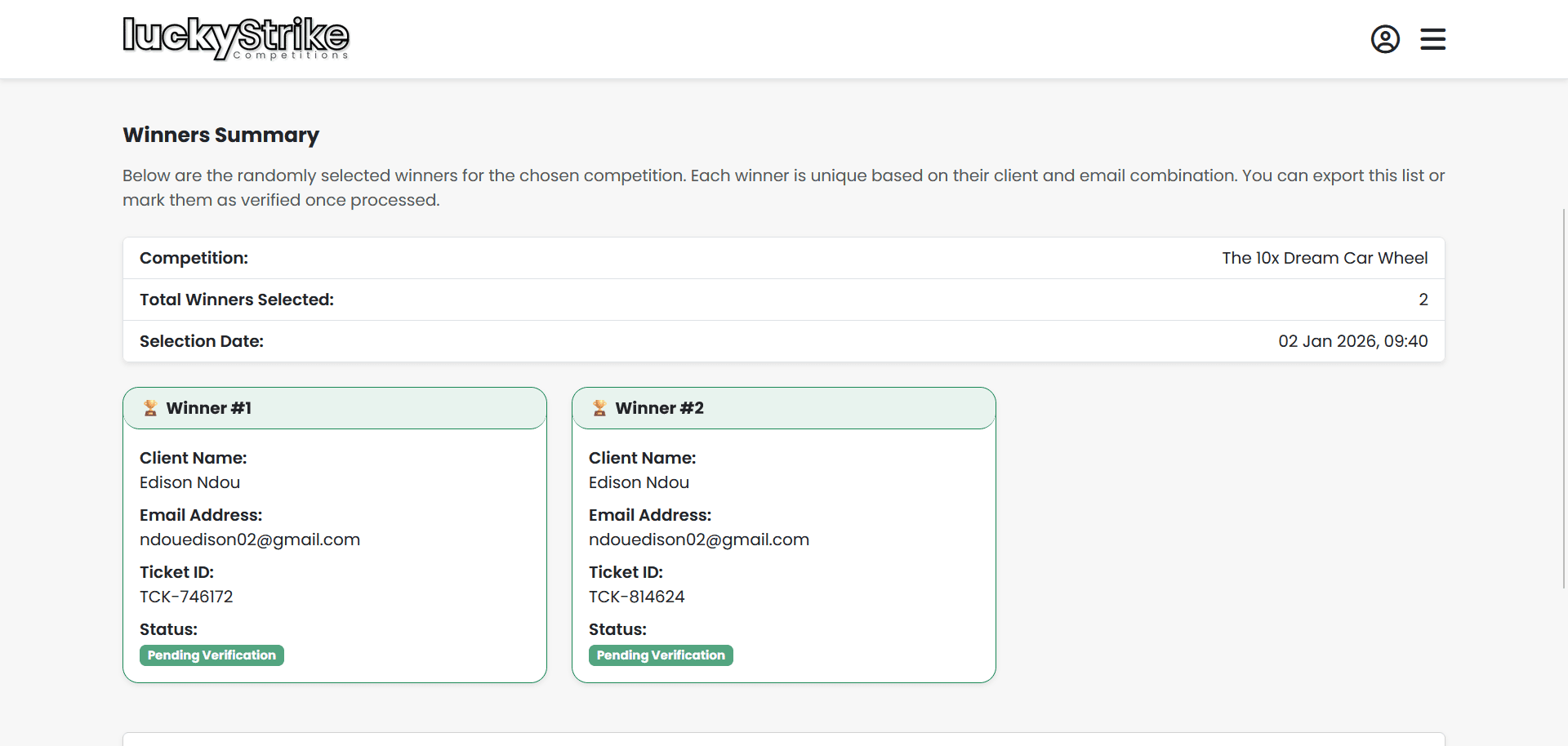Click the LuckyStrike Competitions logo
This screenshot has width=1568, height=746.
tap(235, 38)
